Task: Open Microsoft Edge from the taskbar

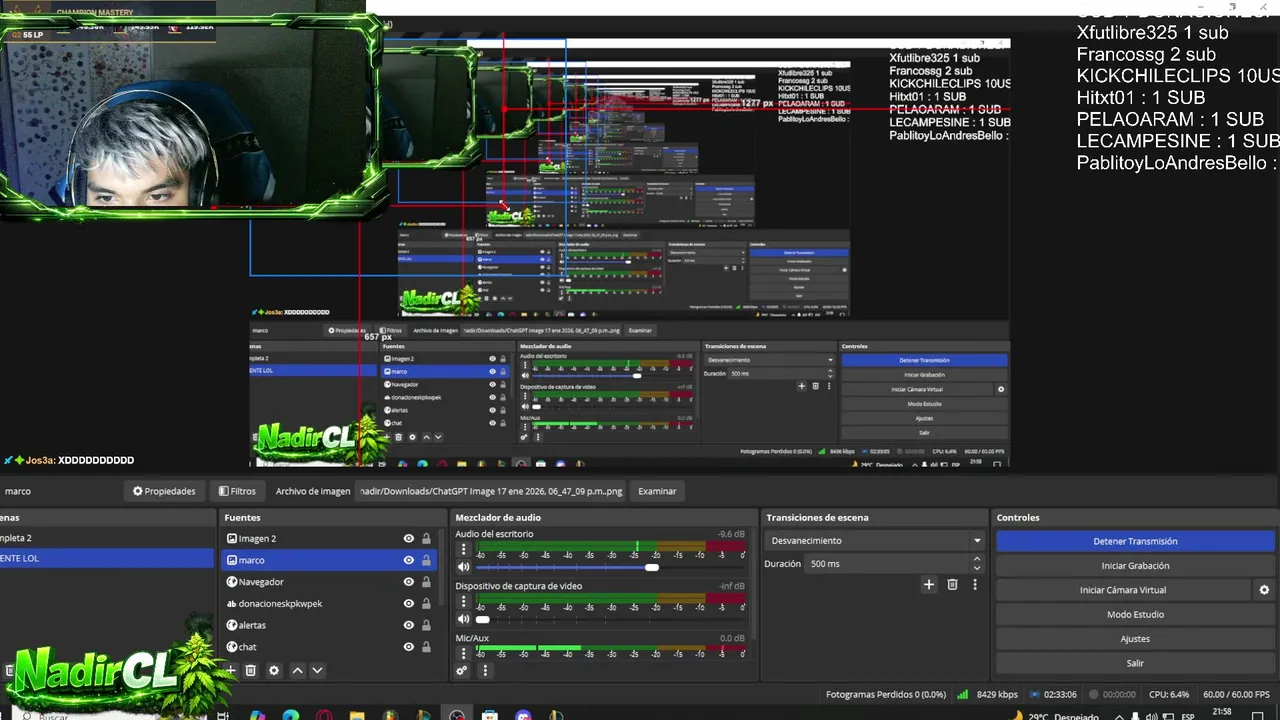Action: (290, 715)
